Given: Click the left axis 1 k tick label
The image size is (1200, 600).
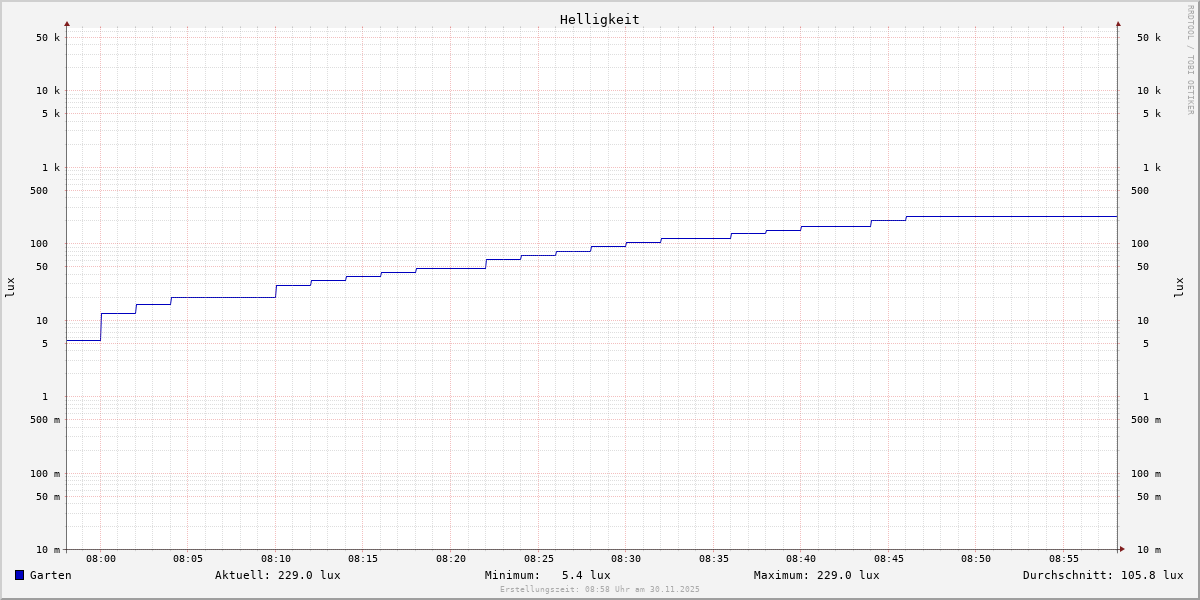Looking at the screenshot, I should pyautogui.click(x=50, y=168).
